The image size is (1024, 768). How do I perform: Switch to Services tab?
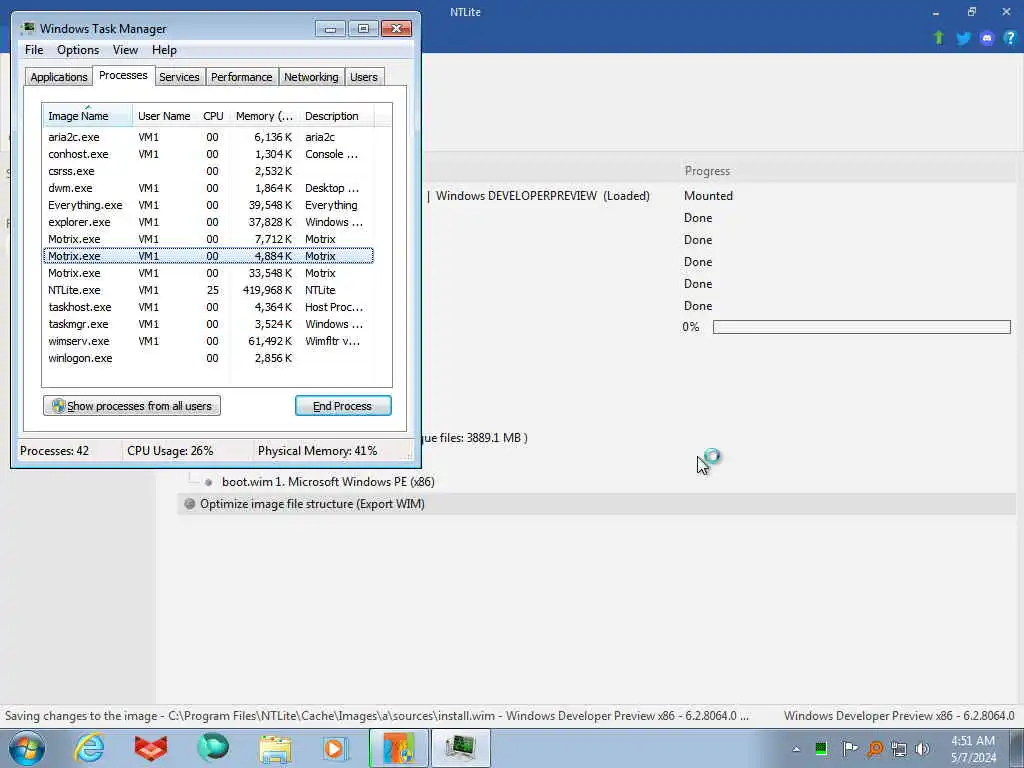(179, 77)
